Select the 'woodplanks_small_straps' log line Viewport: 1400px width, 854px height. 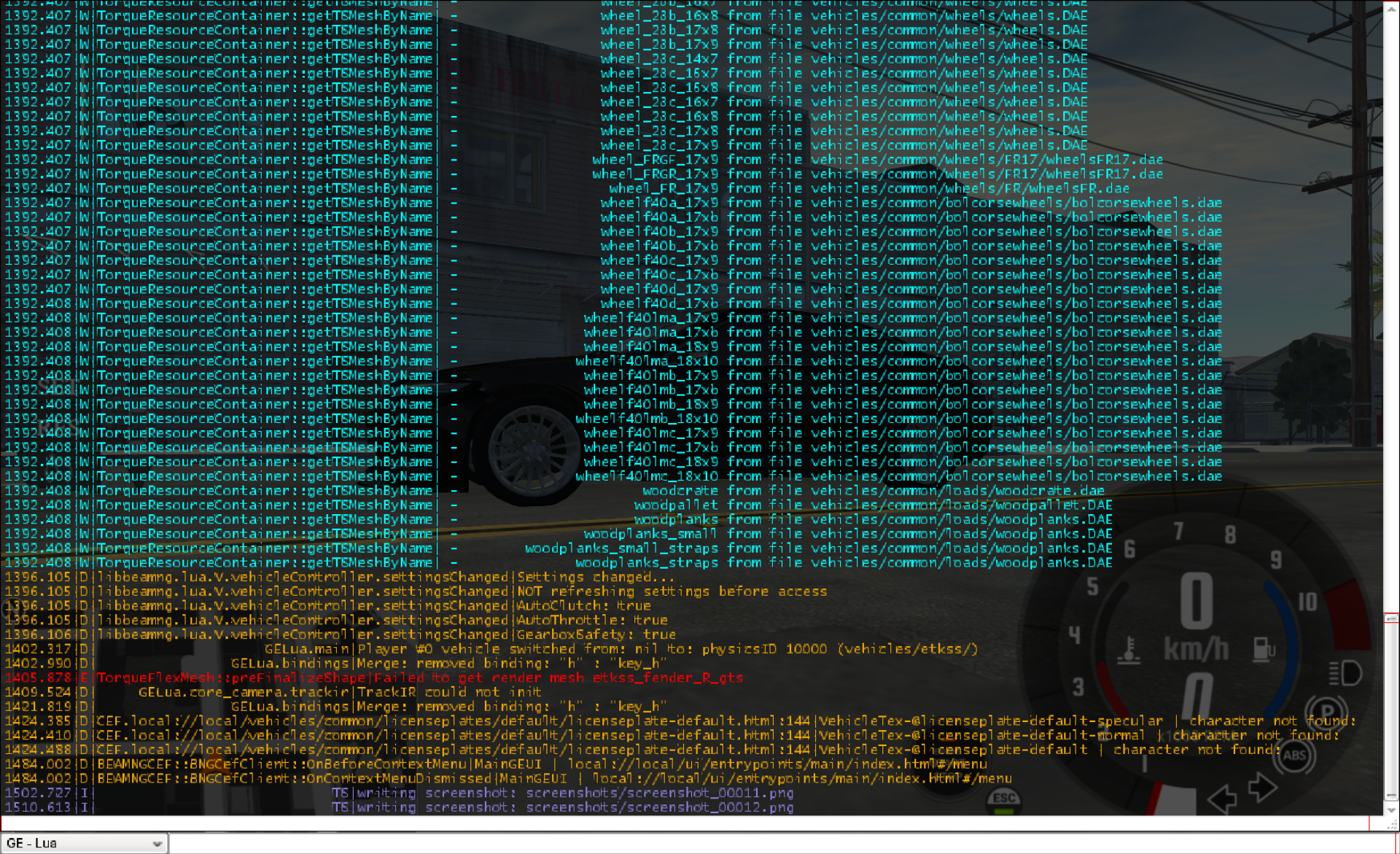[559, 548]
